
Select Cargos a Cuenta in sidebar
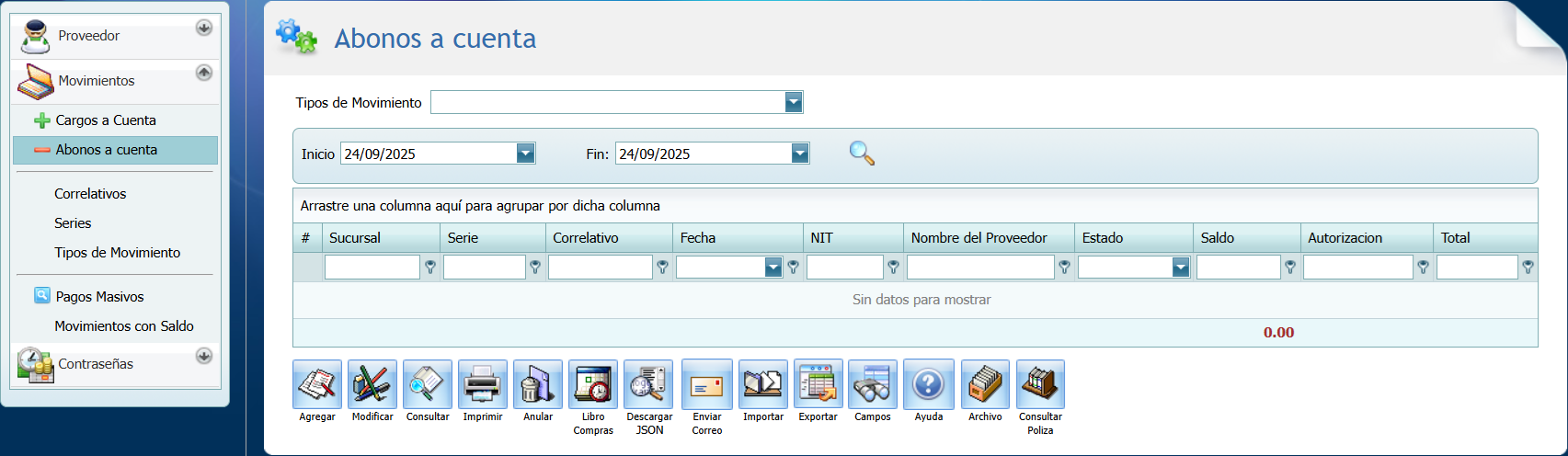[105, 120]
